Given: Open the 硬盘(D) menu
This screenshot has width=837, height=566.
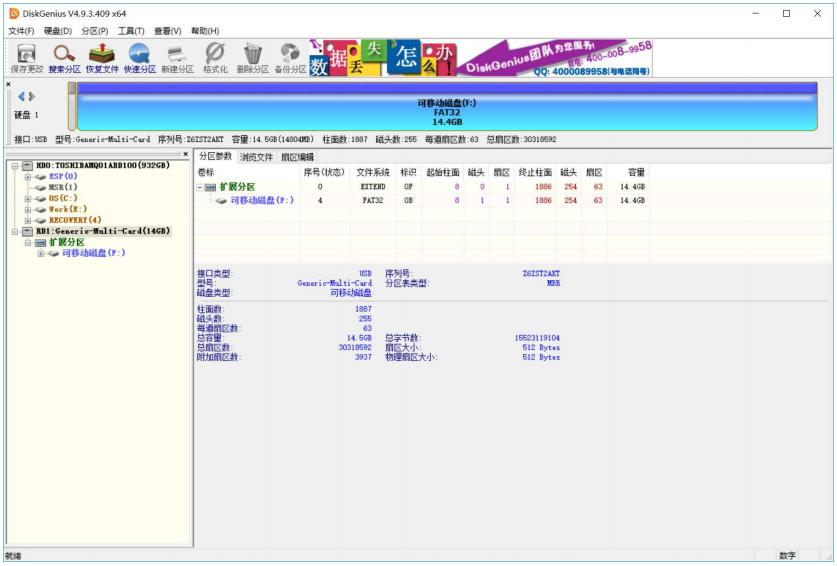Looking at the screenshot, I should [58, 31].
